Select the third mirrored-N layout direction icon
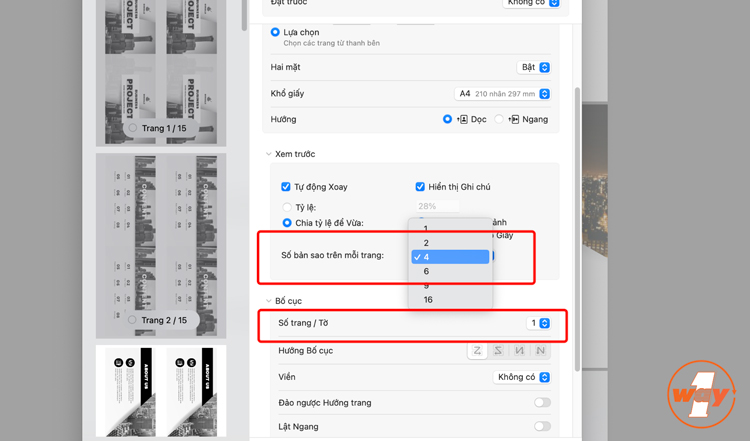The height and width of the screenshot is (441, 750). coord(519,351)
